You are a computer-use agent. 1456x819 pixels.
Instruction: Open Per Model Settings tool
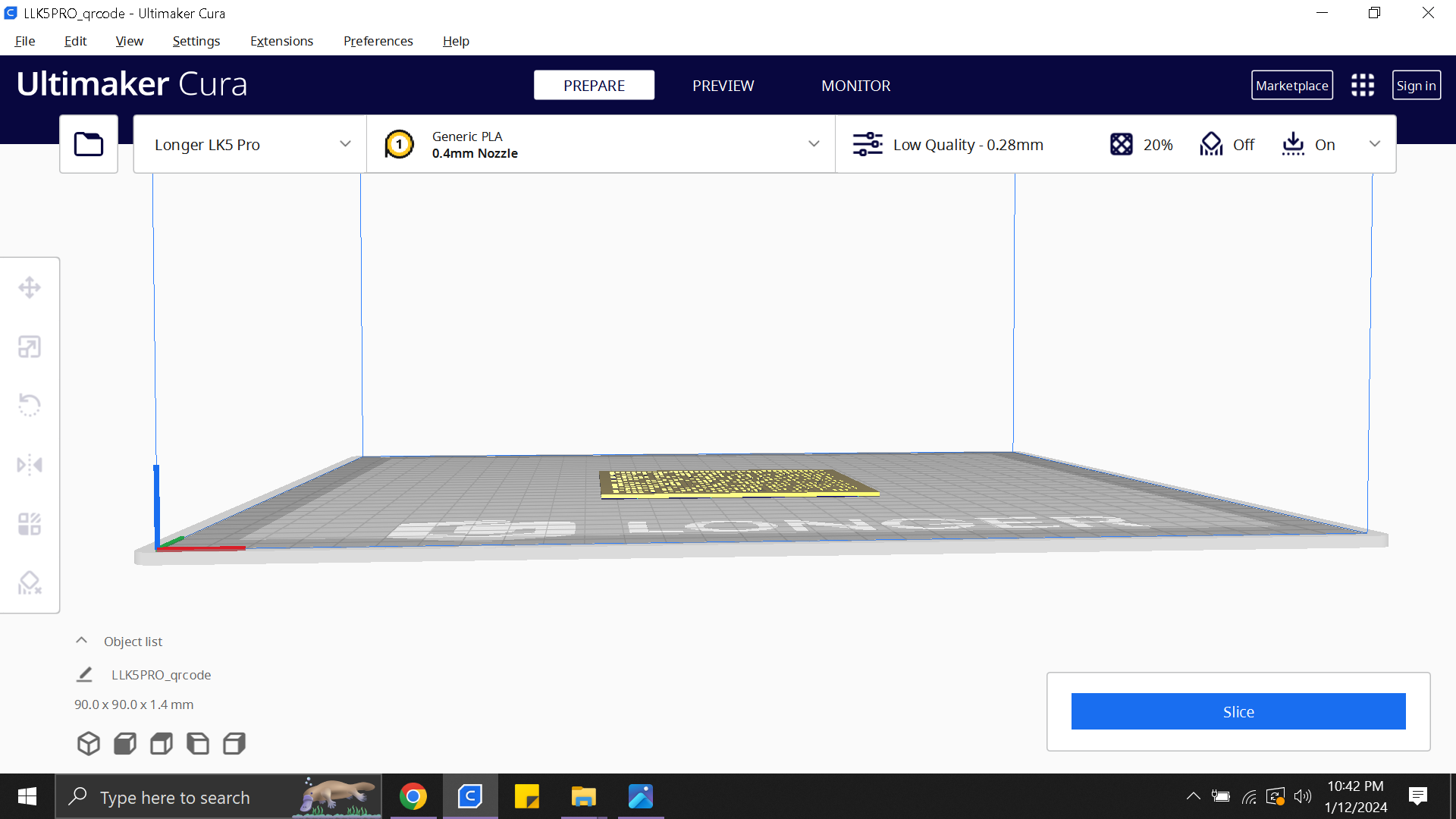tap(30, 523)
